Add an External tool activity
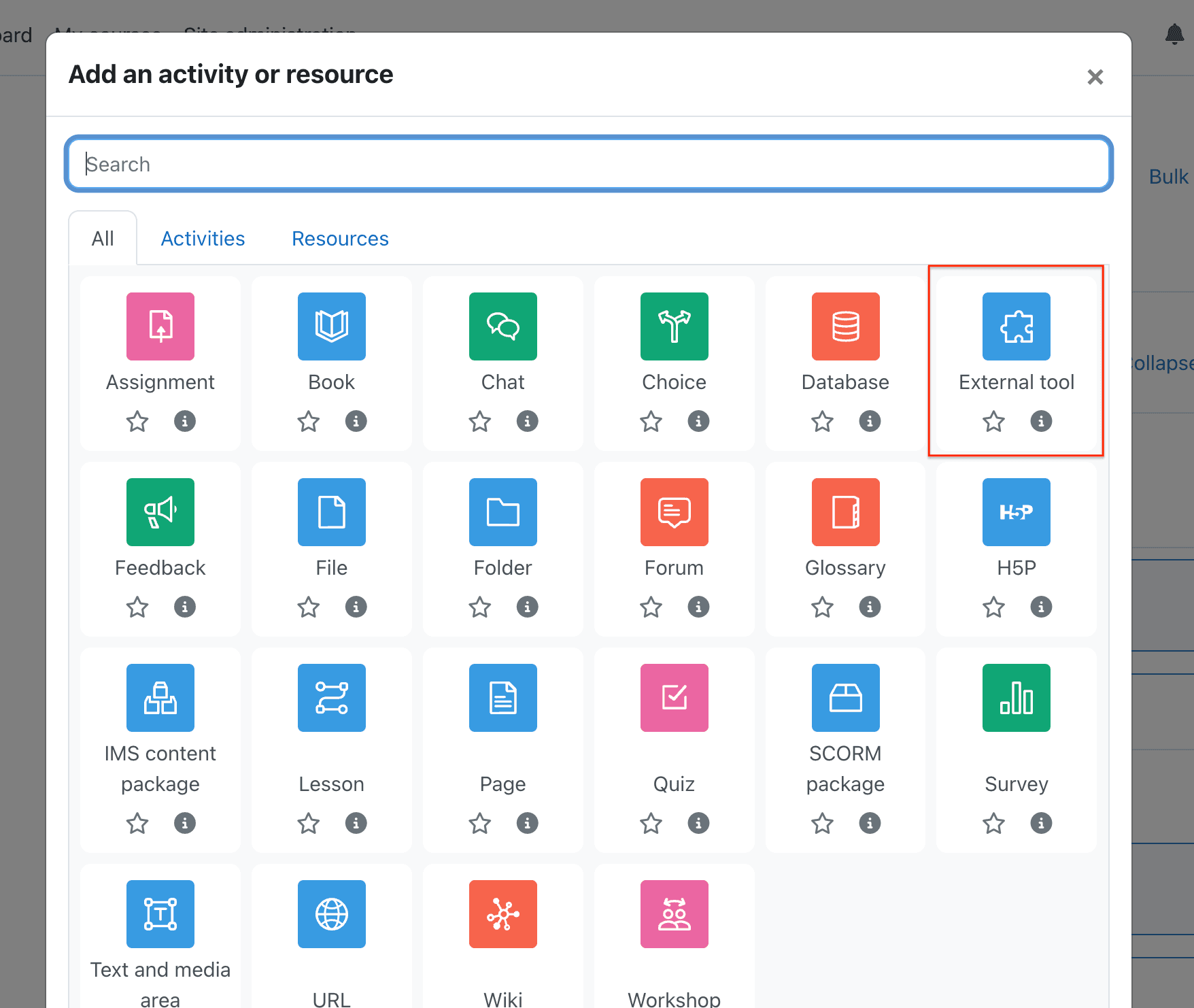Screen dimensions: 1194x1008 point(1017,326)
